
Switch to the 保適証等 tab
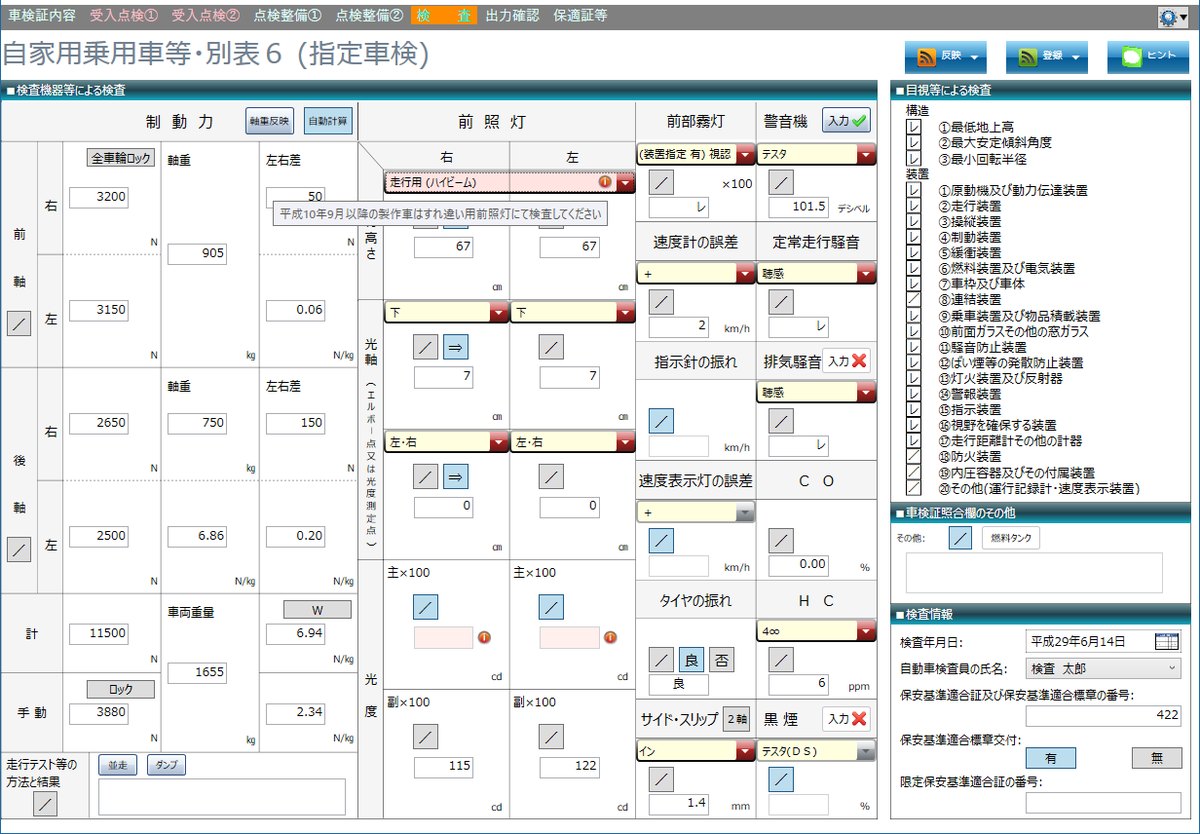[x=580, y=16]
